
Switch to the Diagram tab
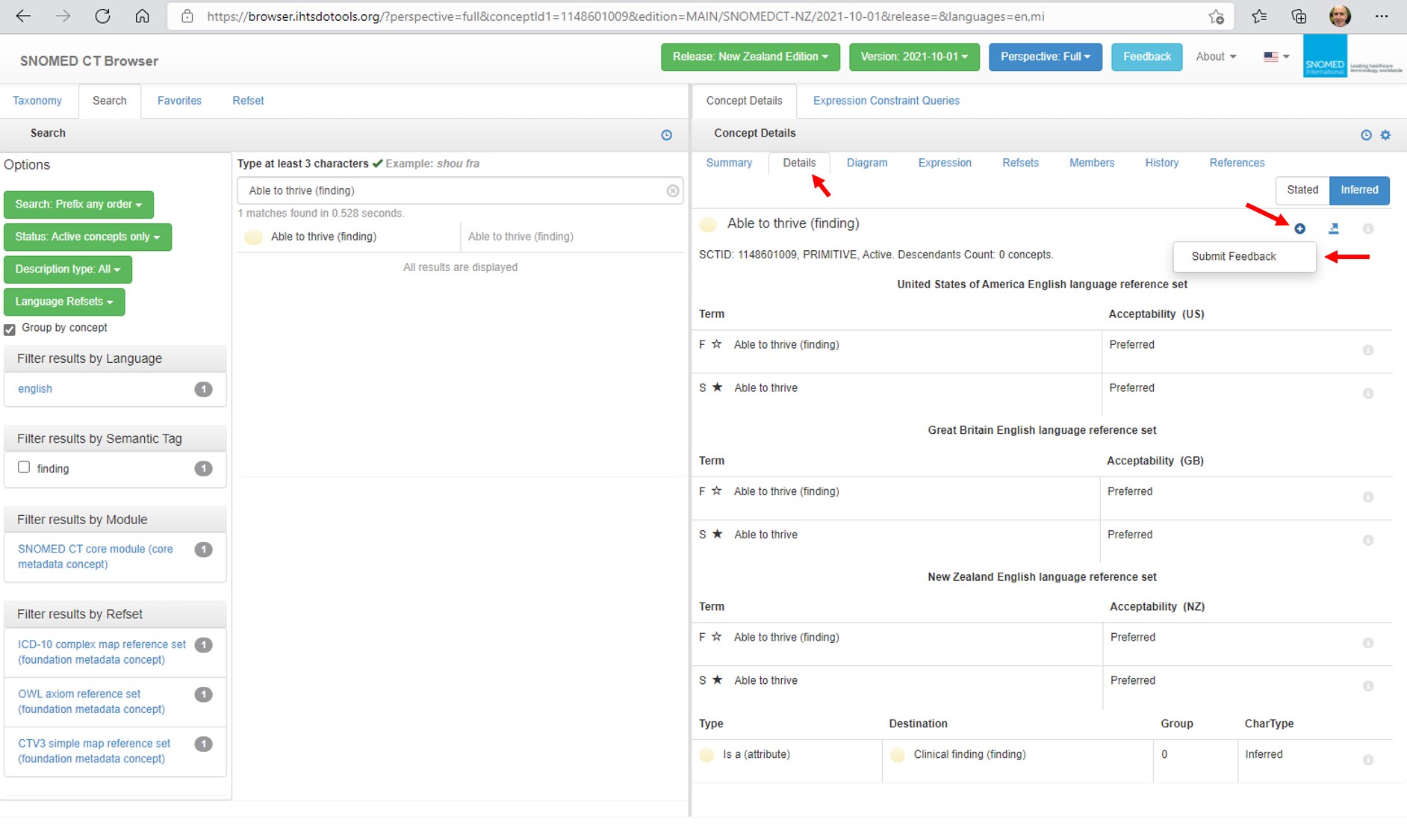[x=866, y=163]
